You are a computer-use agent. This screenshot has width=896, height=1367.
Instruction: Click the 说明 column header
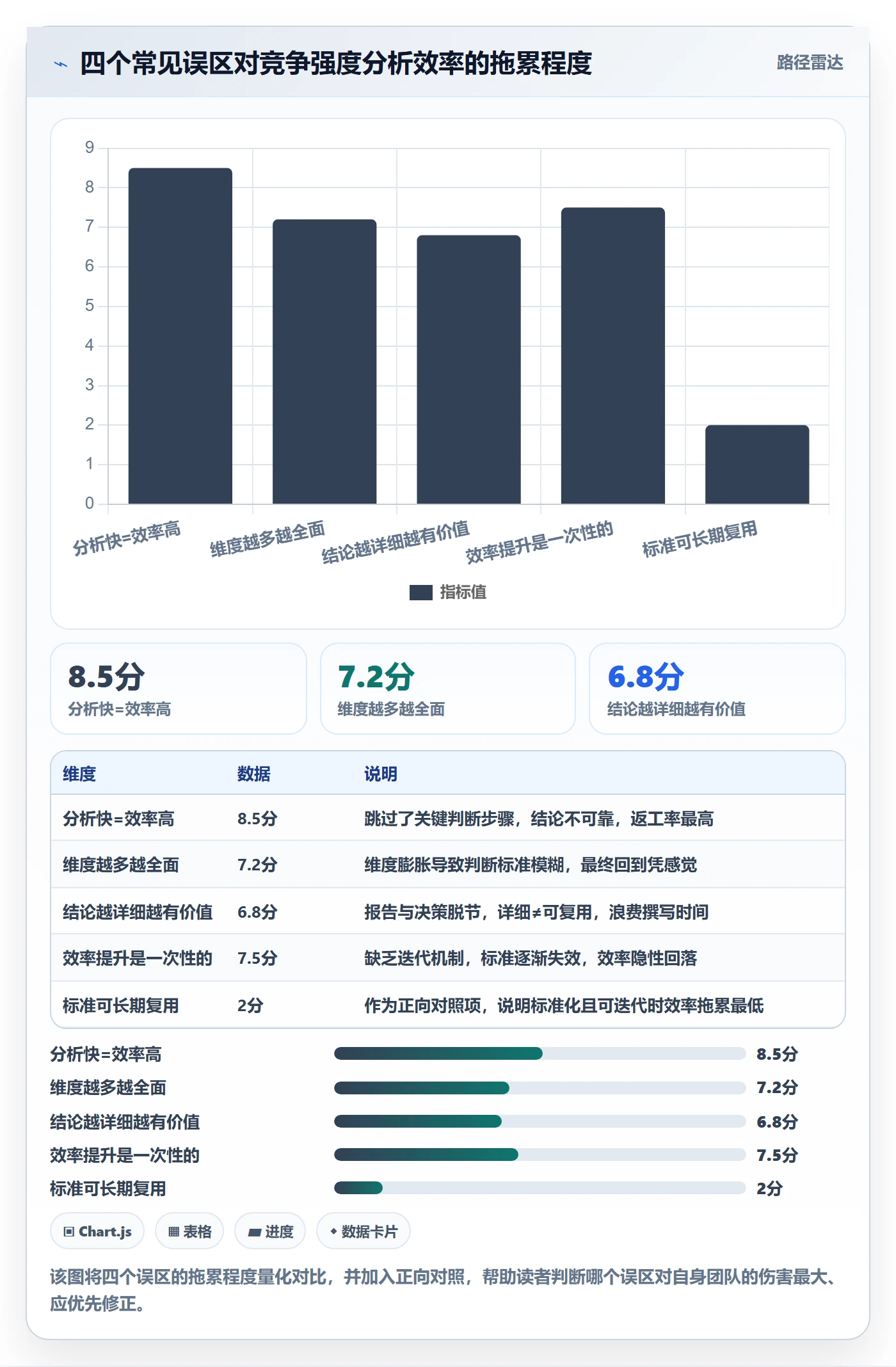click(381, 774)
